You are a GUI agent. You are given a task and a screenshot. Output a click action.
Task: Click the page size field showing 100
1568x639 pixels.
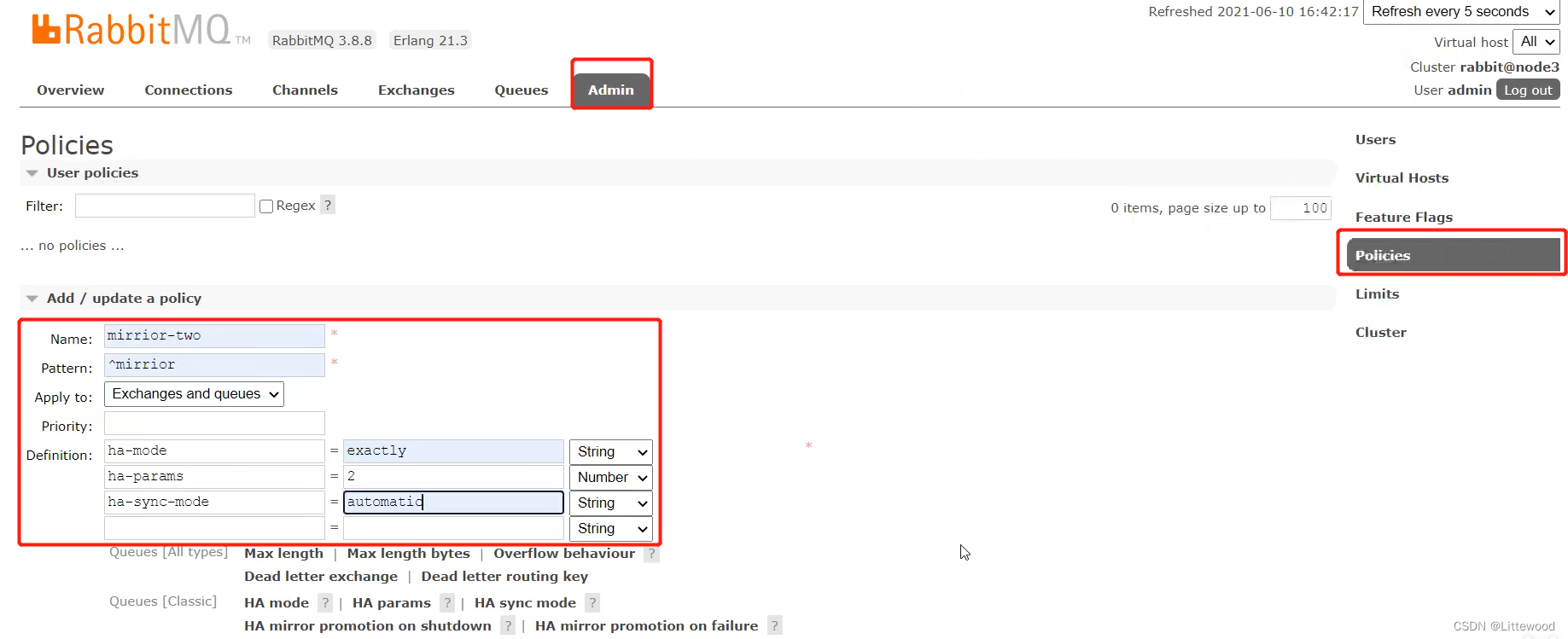1301,208
